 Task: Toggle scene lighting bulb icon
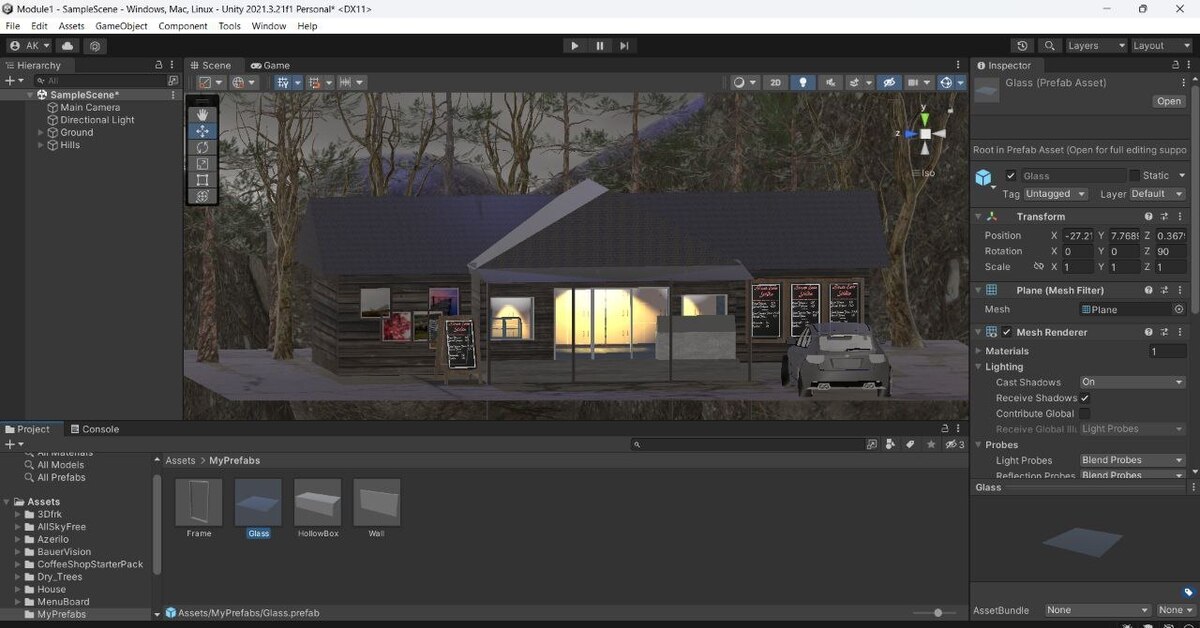[802, 83]
